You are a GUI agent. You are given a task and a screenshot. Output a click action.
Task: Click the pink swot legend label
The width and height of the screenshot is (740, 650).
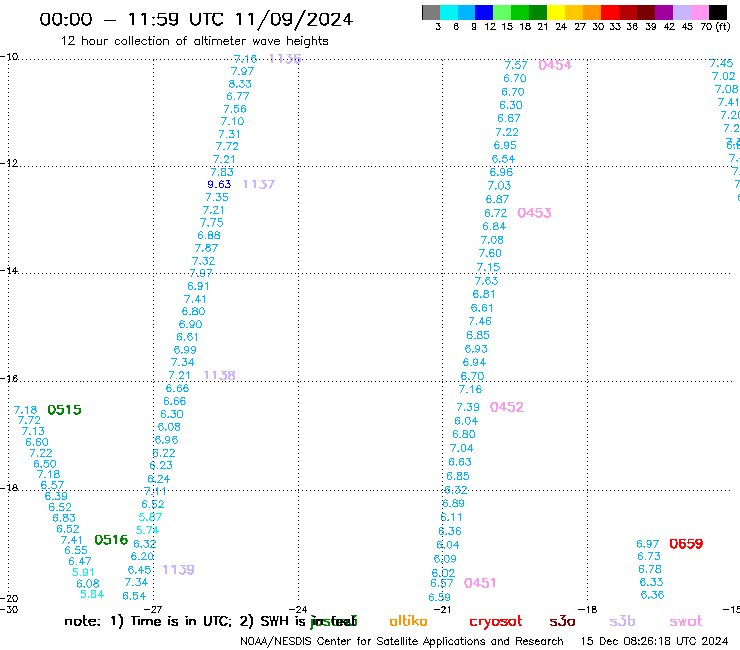click(x=686, y=622)
